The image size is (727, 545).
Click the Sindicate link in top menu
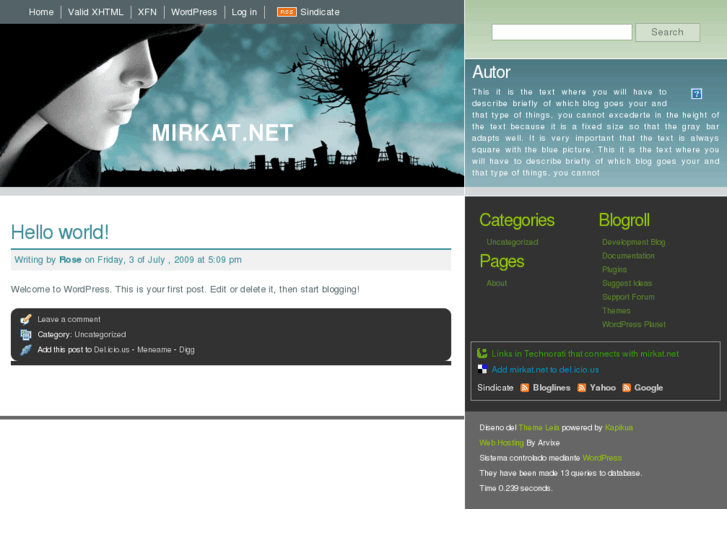pyautogui.click(x=319, y=12)
